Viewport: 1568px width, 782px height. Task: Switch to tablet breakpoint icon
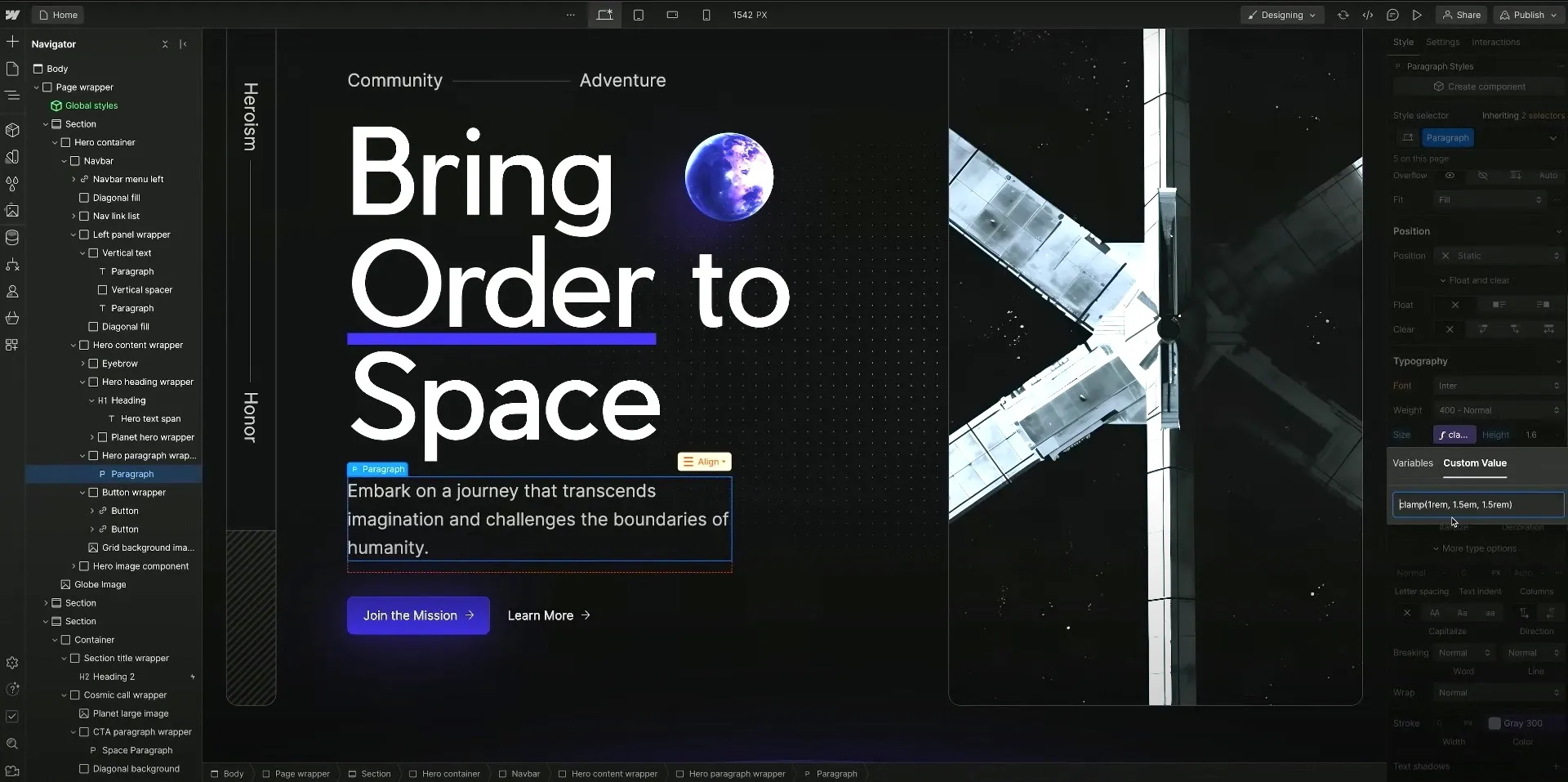point(639,15)
